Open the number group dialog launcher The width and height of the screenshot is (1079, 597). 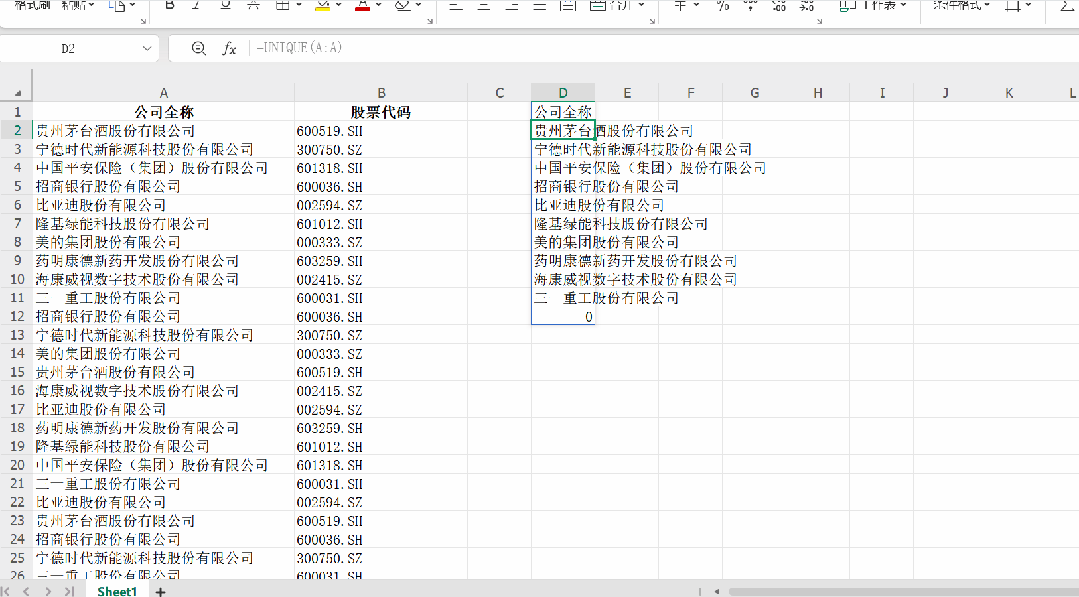pos(820,21)
